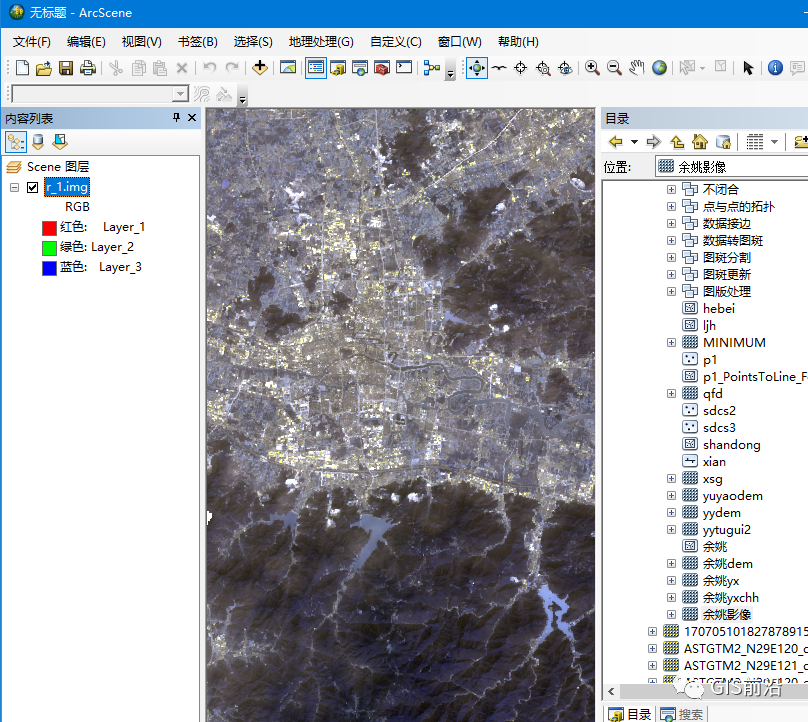Expand the 余姚dem catalog item
This screenshot has width=808, height=722.
pyautogui.click(x=671, y=564)
